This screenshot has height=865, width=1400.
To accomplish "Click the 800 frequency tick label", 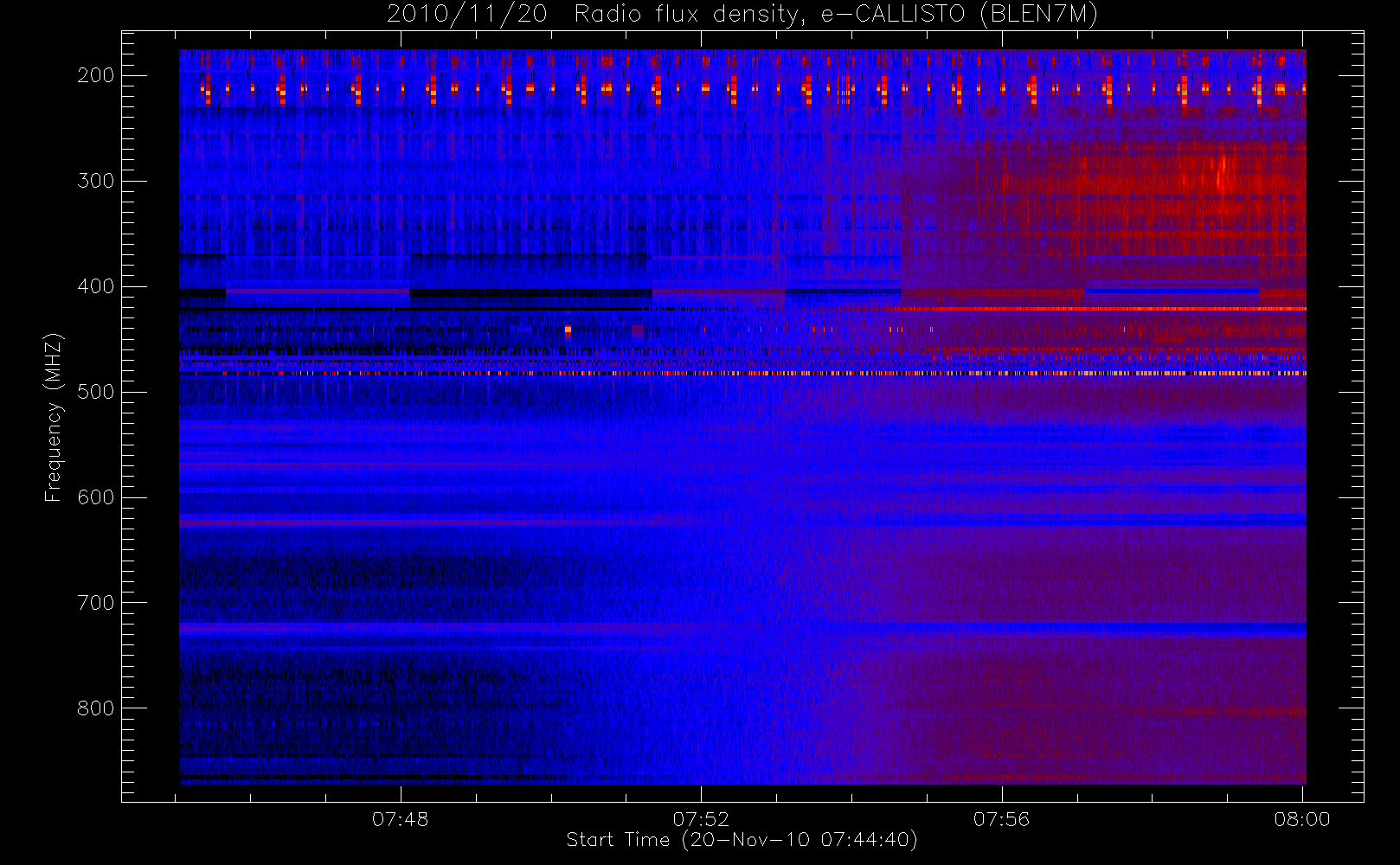I will [x=96, y=708].
